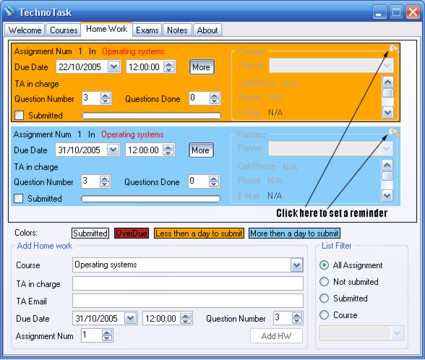
Task: Adjust Questions Done spinner in blue assignment
Action: point(214,181)
